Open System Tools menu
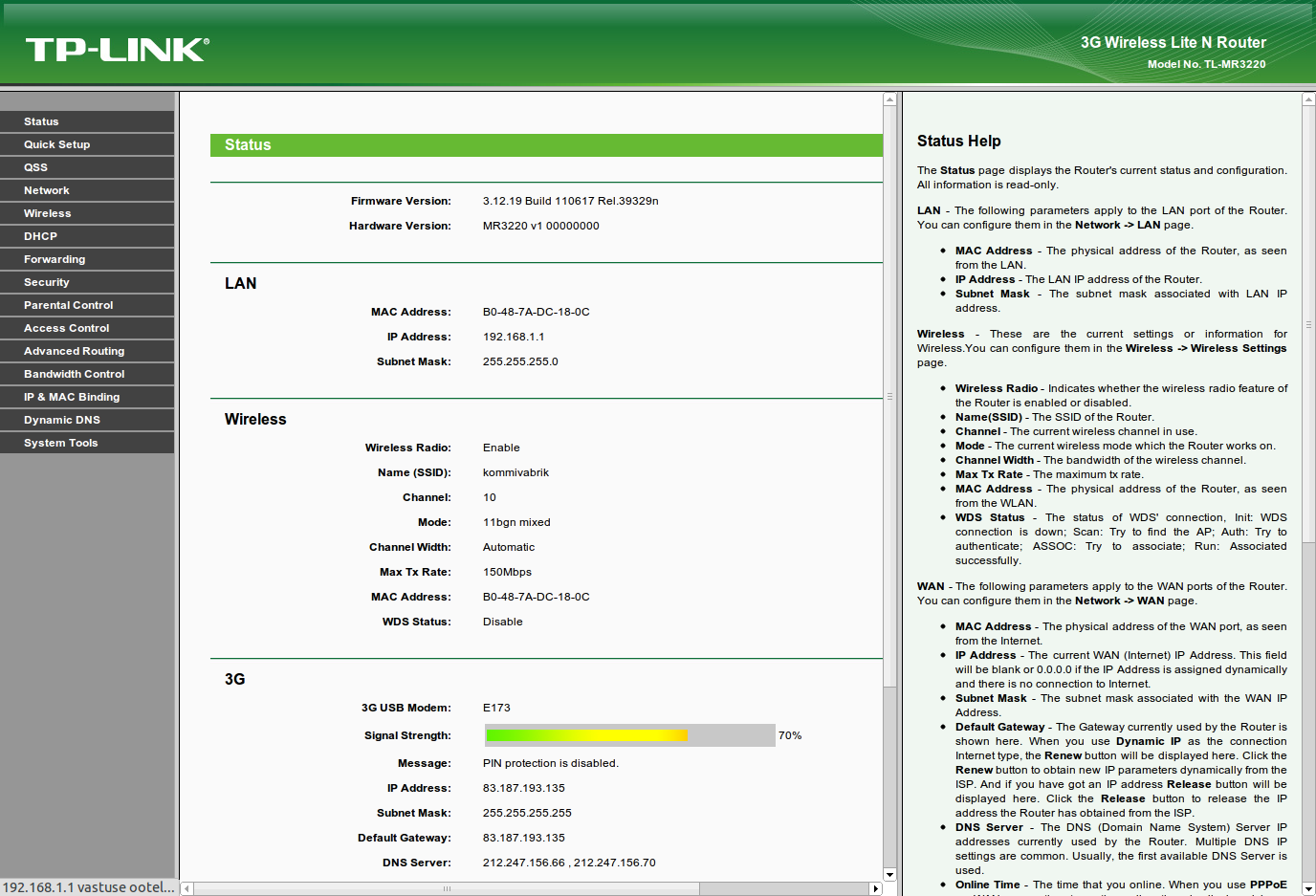This screenshot has width=1316, height=896. tap(87, 443)
